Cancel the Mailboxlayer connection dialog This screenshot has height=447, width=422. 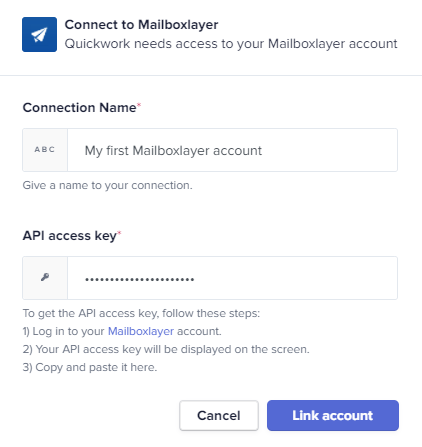pyautogui.click(x=219, y=415)
